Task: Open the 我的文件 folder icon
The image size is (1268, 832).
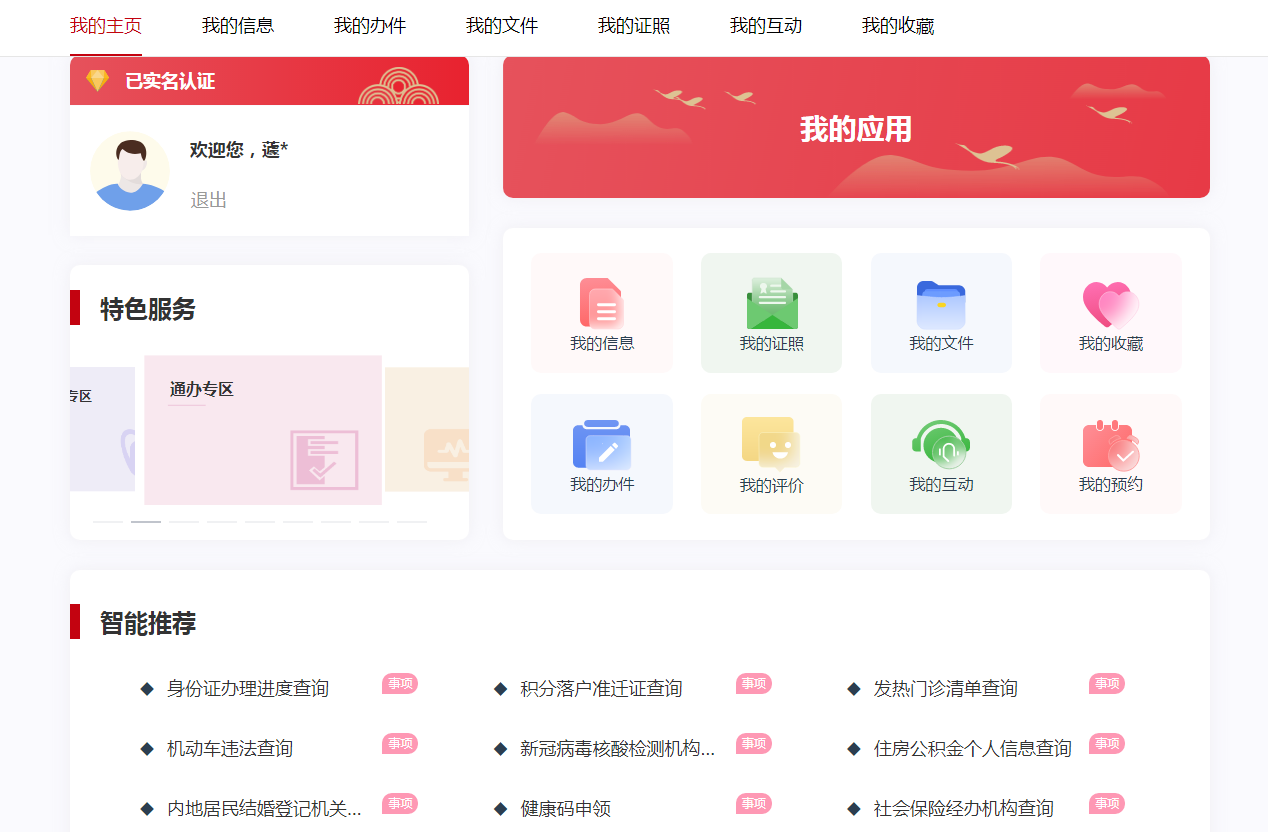Action: pos(941,305)
